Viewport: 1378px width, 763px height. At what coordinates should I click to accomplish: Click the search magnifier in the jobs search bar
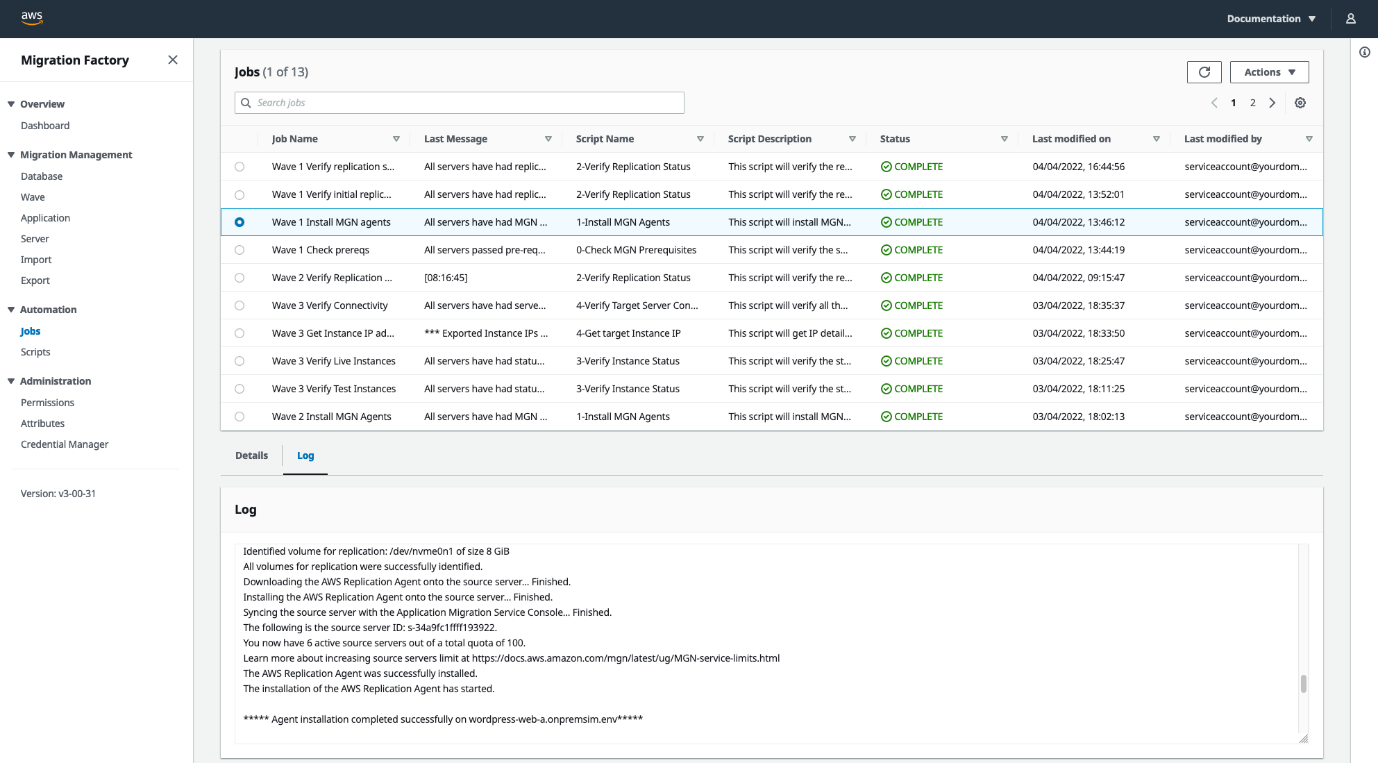click(245, 102)
